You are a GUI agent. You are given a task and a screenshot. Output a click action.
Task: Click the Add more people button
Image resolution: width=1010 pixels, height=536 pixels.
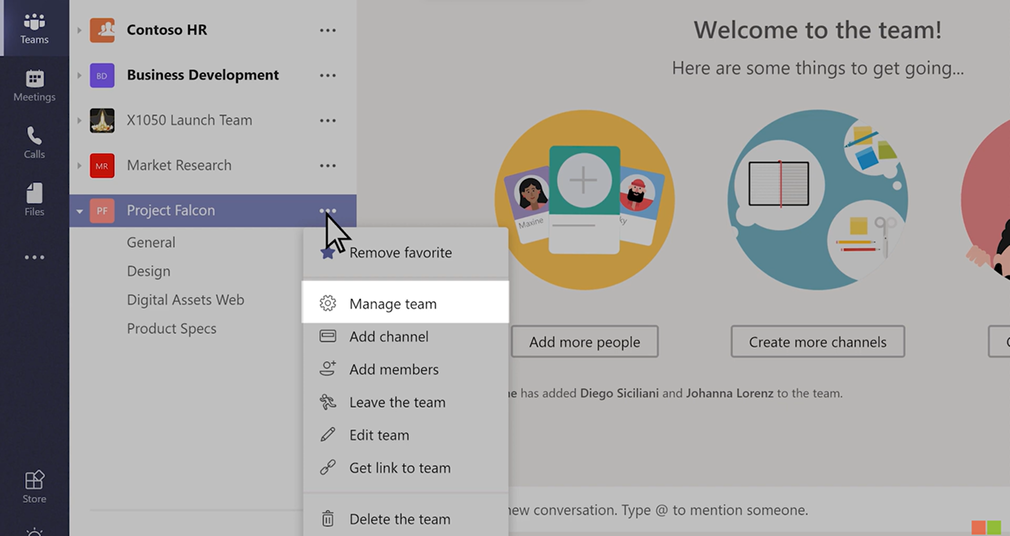click(585, 341)
